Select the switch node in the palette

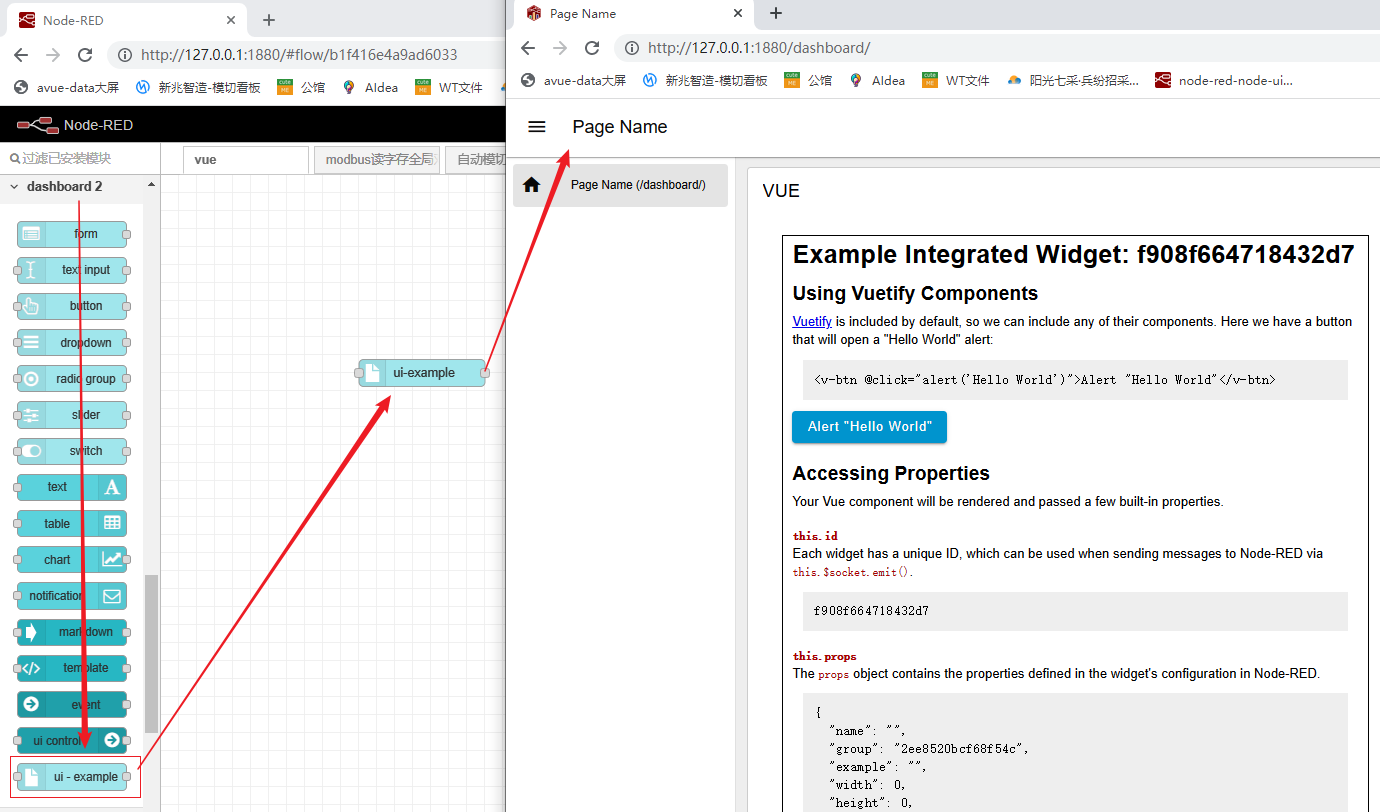pyautogui.click(x=72, y=451)
